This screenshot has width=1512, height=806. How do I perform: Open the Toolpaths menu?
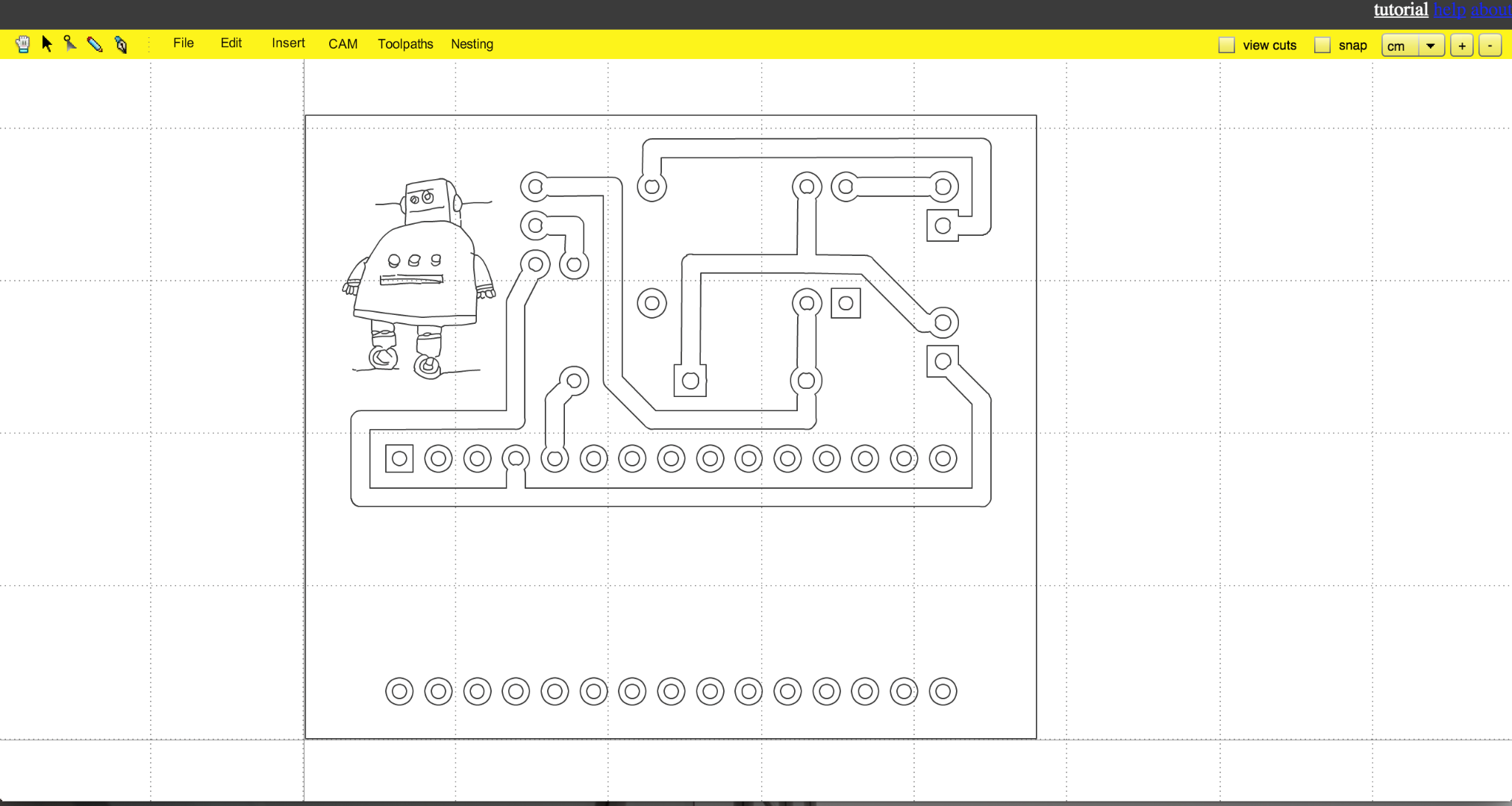[x=405, y=44]
